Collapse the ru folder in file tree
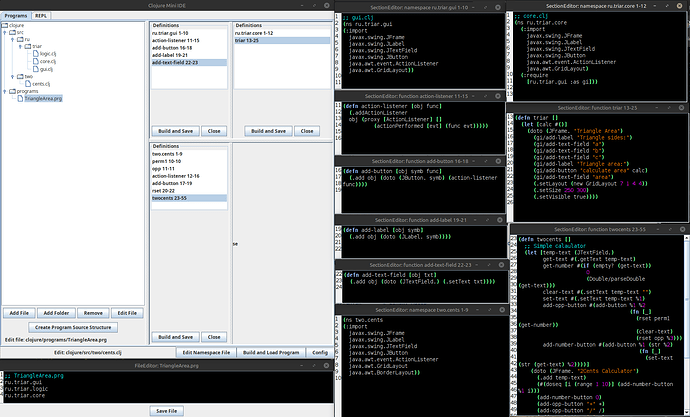Screen dimensions: 690x417 (x=14, y=38)
